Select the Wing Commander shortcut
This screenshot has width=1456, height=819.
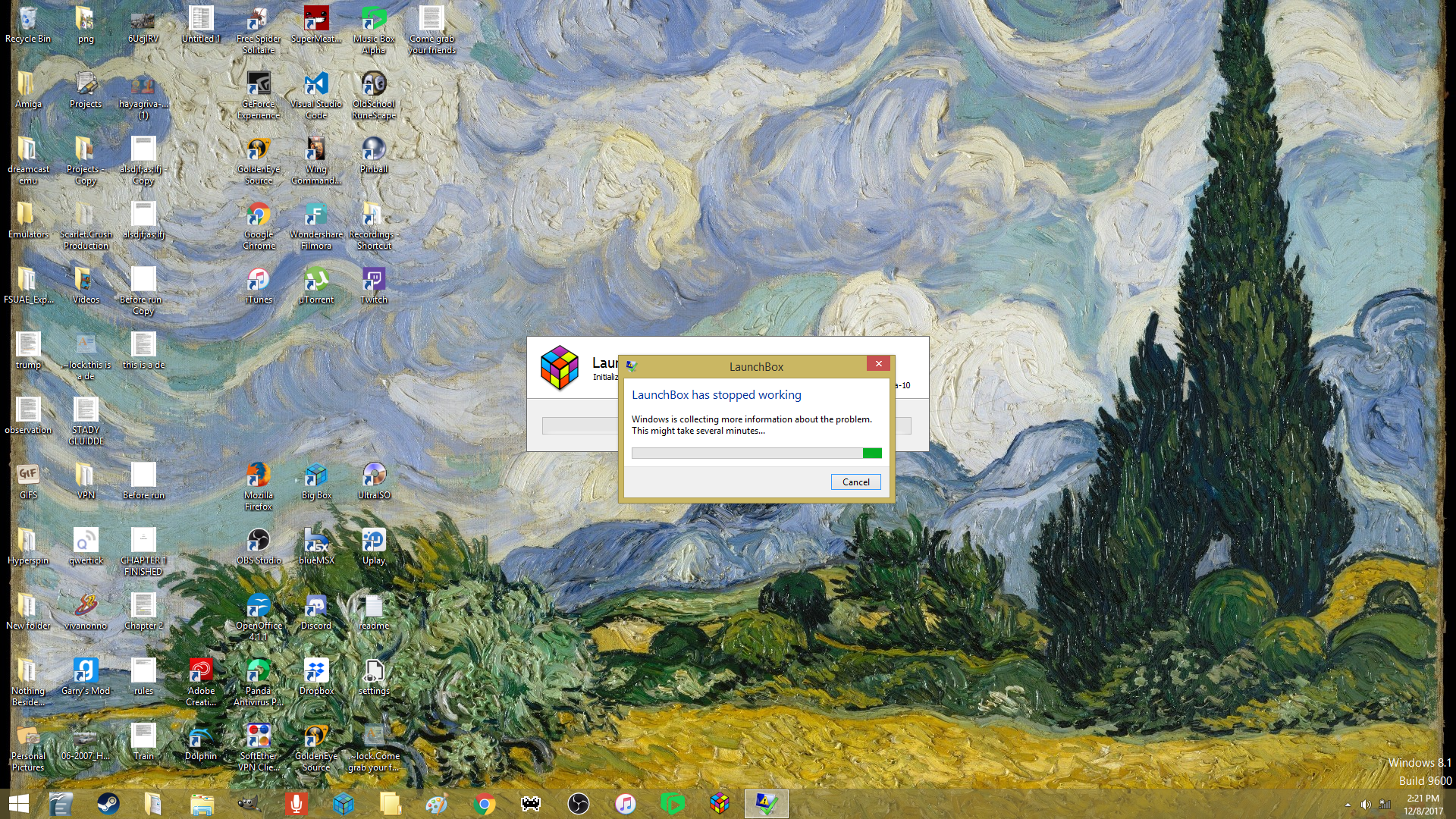[316, 160]
